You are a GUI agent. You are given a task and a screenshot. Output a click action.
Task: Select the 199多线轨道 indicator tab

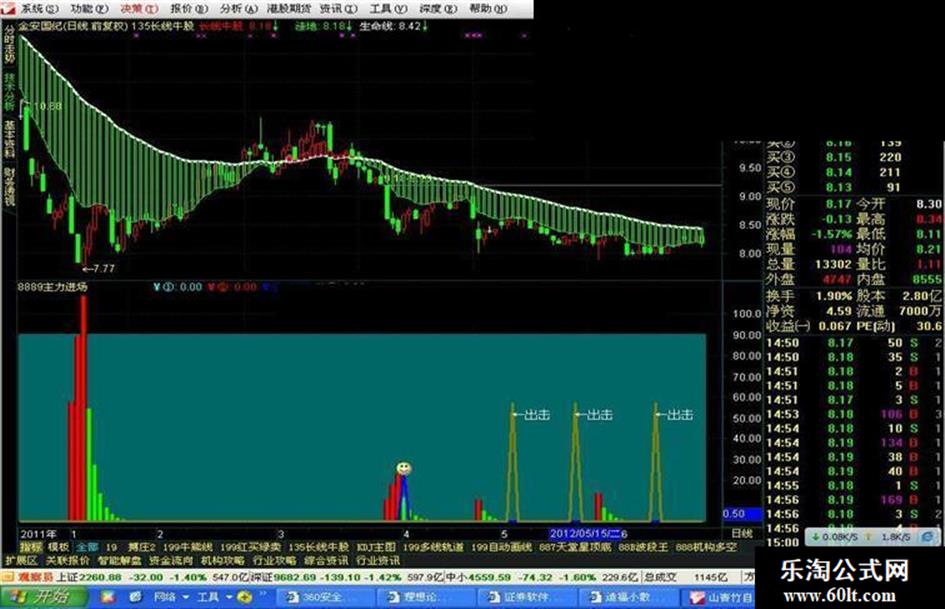pyautogui.click(x=433, y=547)
